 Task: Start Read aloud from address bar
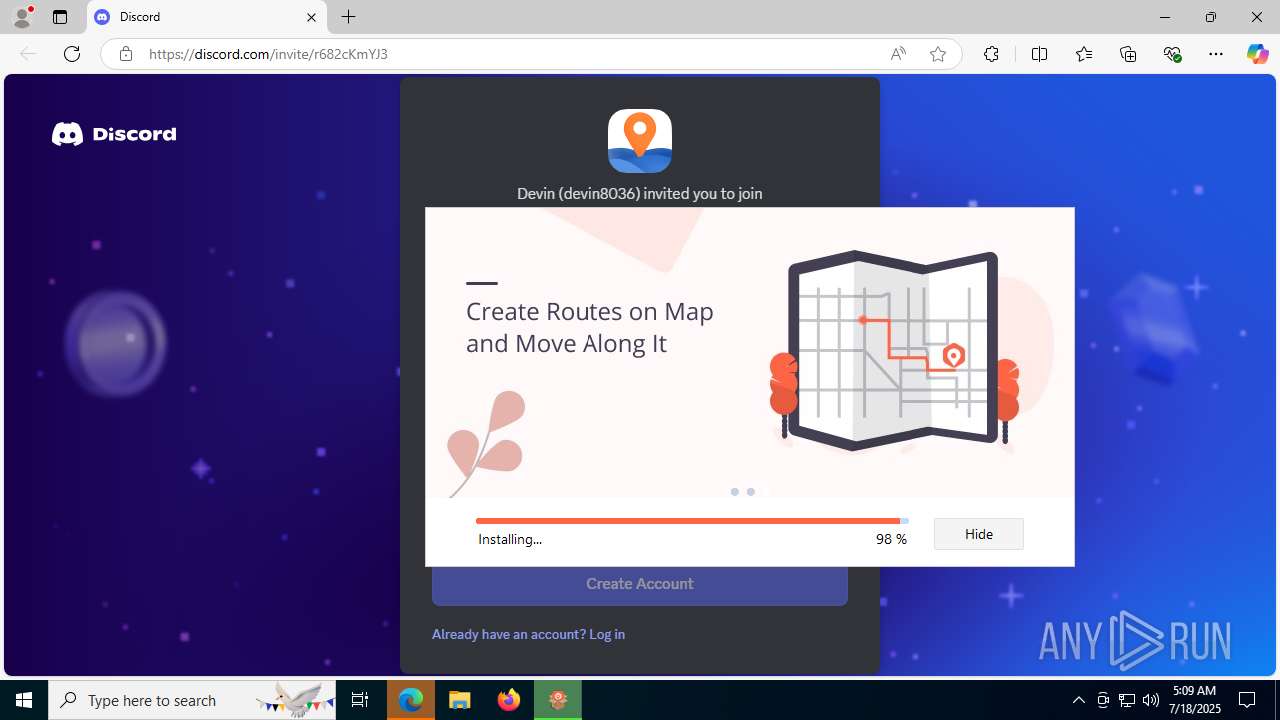click(x=898, y=54)
